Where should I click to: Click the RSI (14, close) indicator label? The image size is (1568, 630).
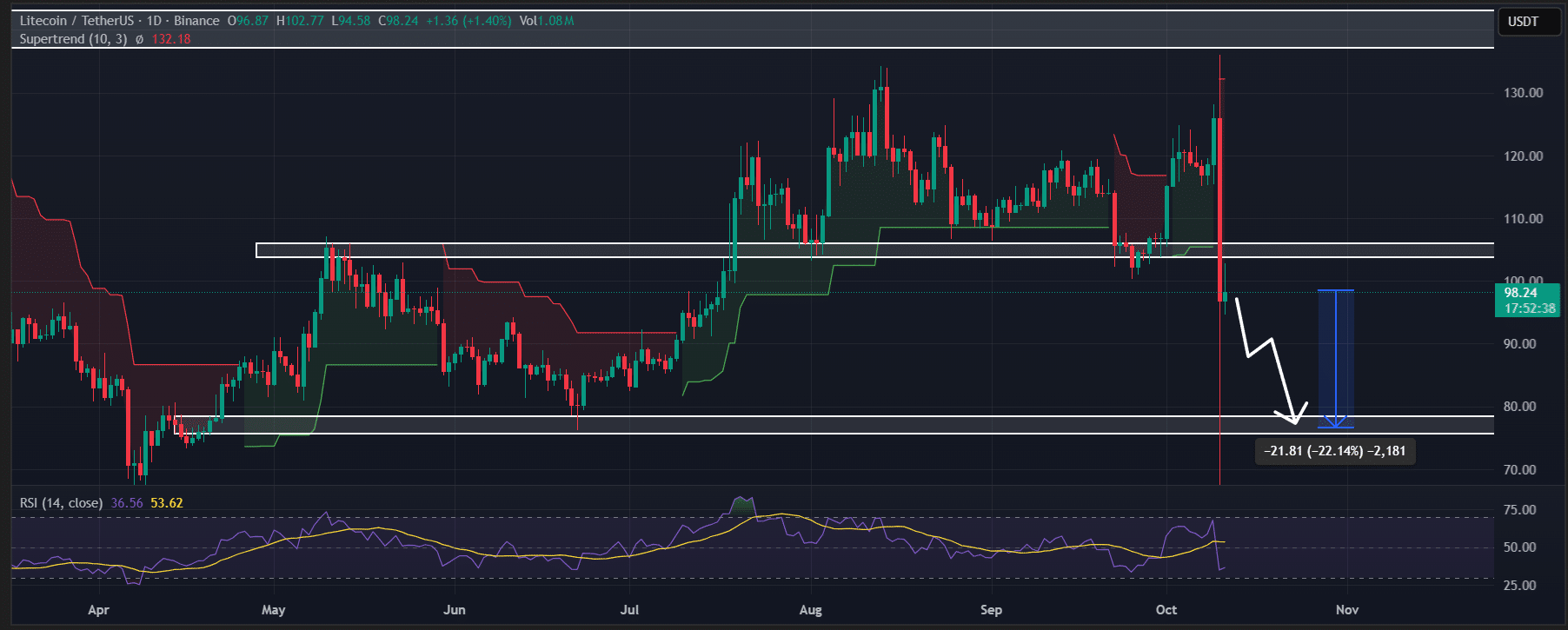(61, 503)
